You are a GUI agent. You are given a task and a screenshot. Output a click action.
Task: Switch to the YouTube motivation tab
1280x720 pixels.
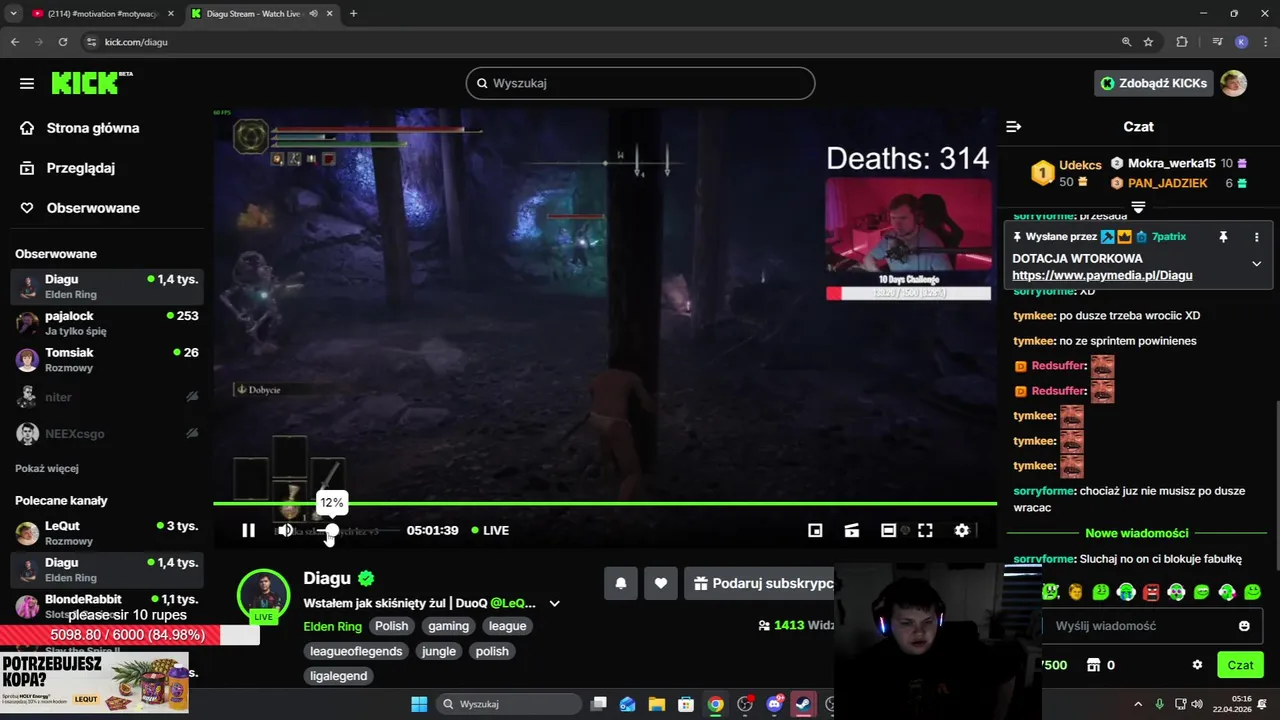[x=101, y=14]
